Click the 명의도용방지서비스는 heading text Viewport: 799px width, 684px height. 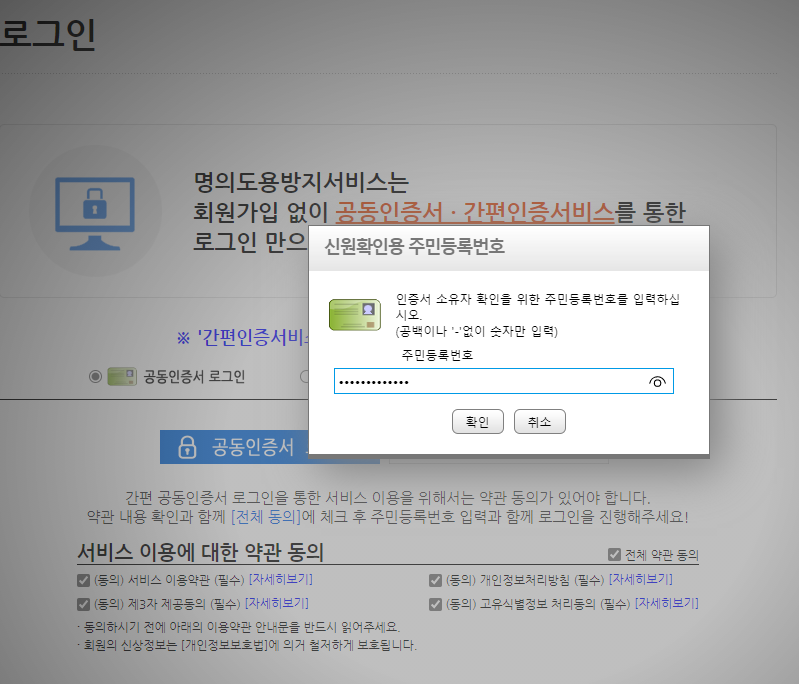point(301,182)
